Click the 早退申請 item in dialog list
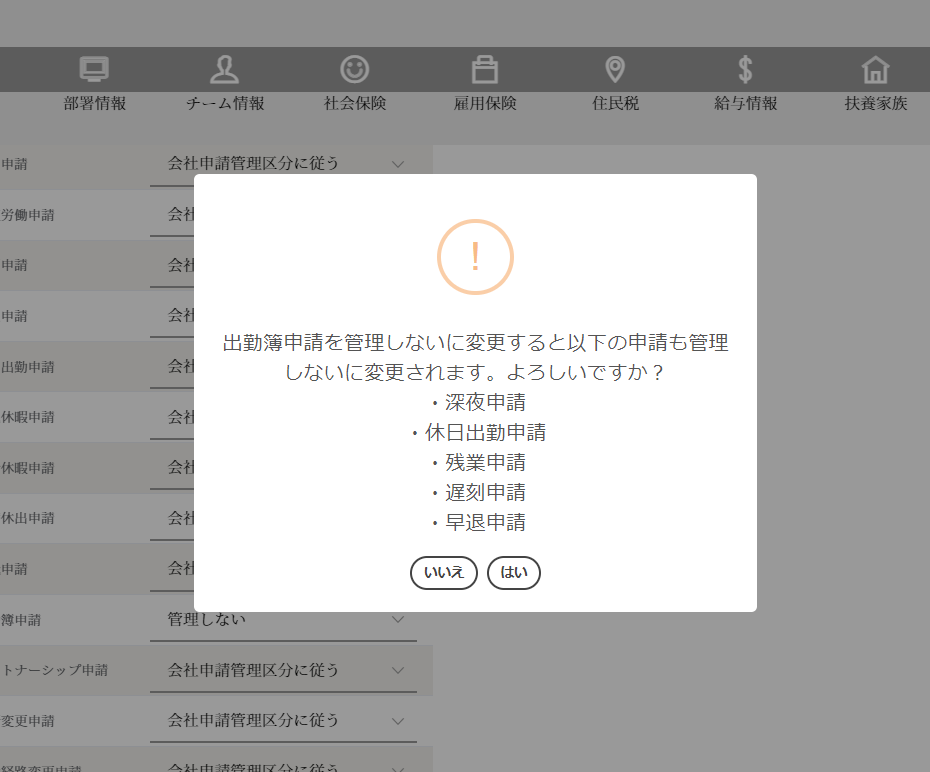 [485, 523]
